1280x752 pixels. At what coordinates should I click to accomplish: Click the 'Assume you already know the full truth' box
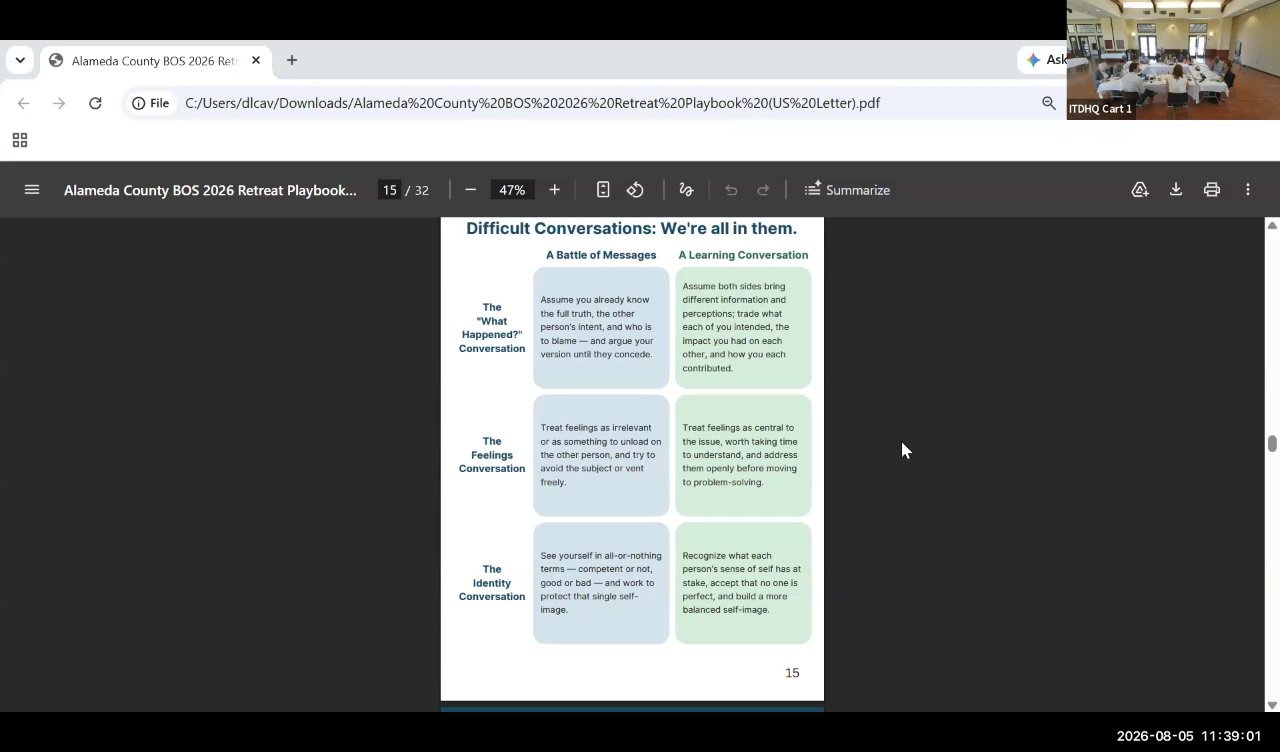[601, 327]
